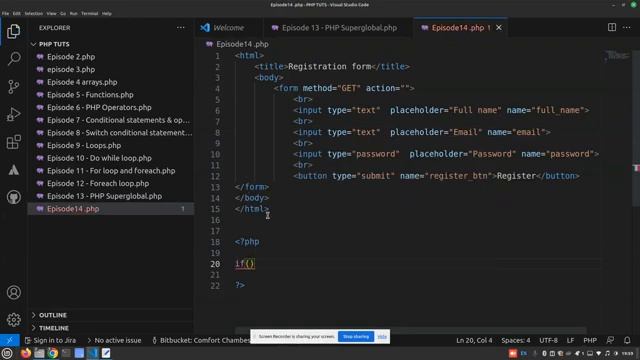This screenshot has width=640, height=360.
Task: Open the Selection menu
Action: point(33,13)
